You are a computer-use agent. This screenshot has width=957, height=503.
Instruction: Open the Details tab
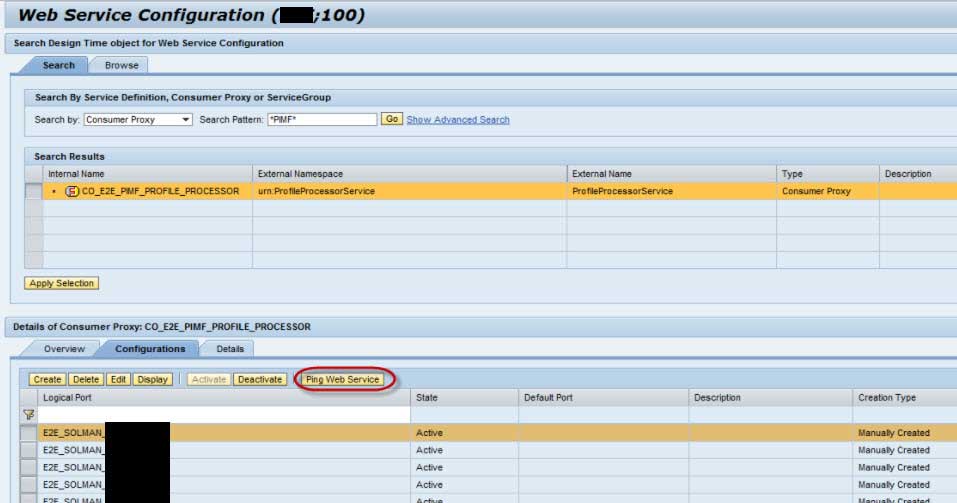point(229,349)
